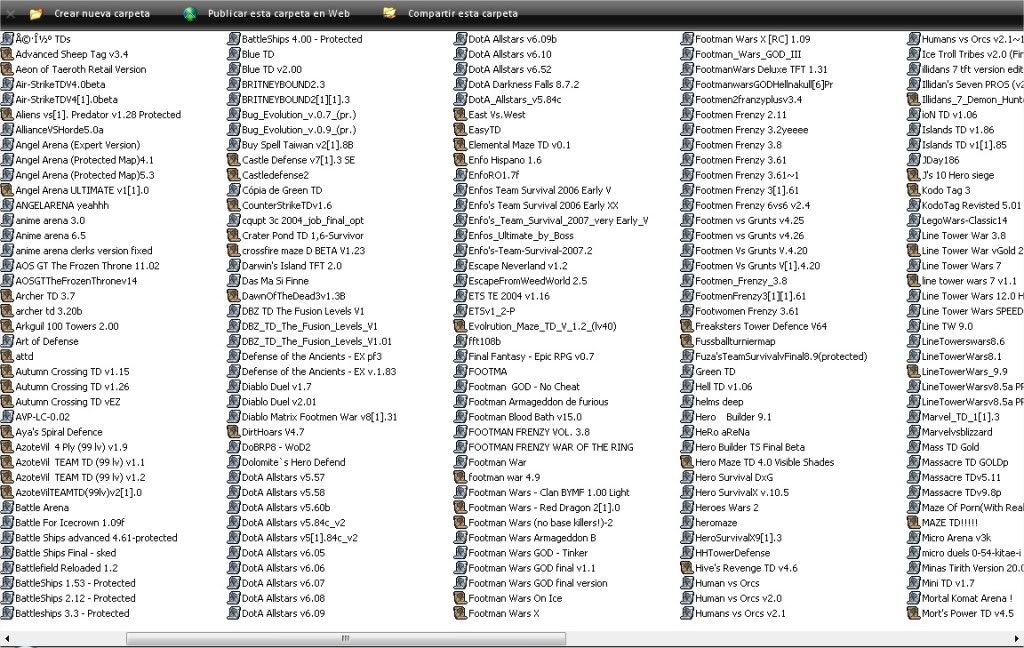This screenshot has width=1024, height=648.
Task: Click the icon for DotA Allstars v6.09b
Action: point(460,39)
